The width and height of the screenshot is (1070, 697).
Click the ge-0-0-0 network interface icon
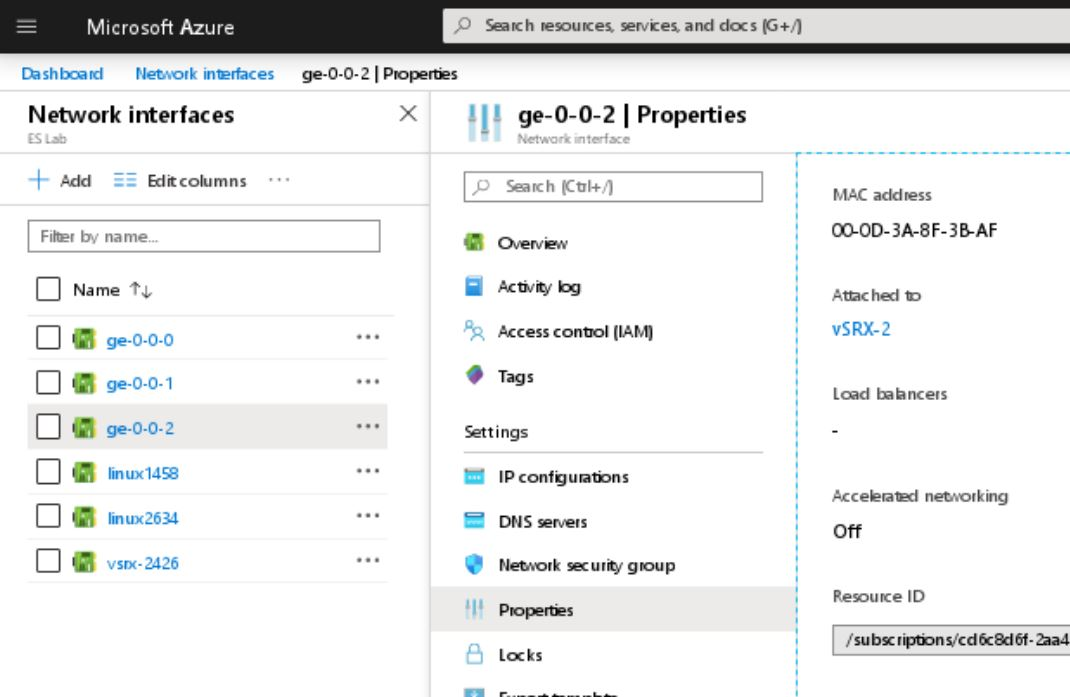(x=84, y=339)
